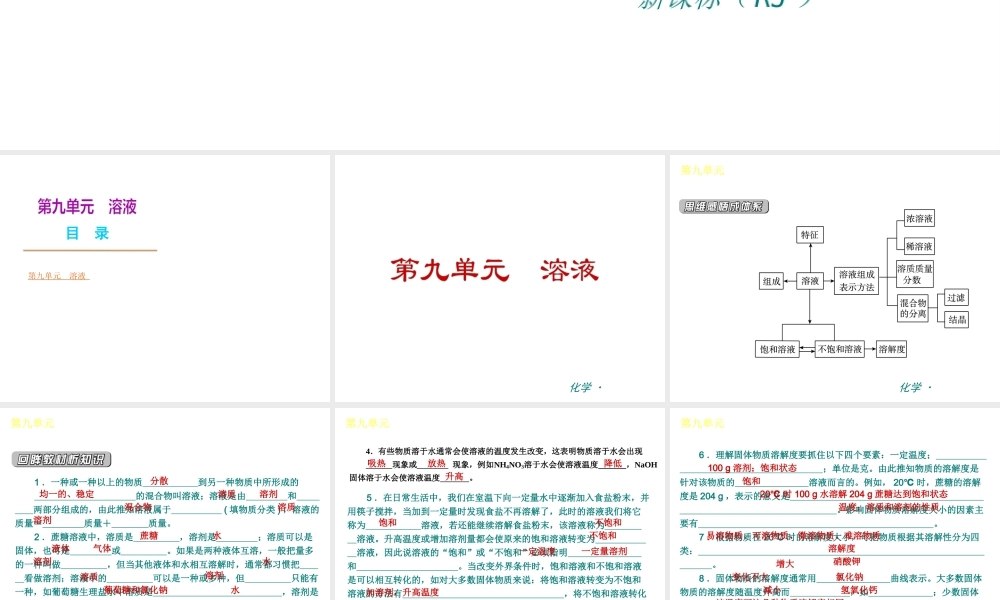Select the purple '第九单元 溶液' heading on contents slide
1000x600 pixels.
pyautogui.click(x=87, y=207)
